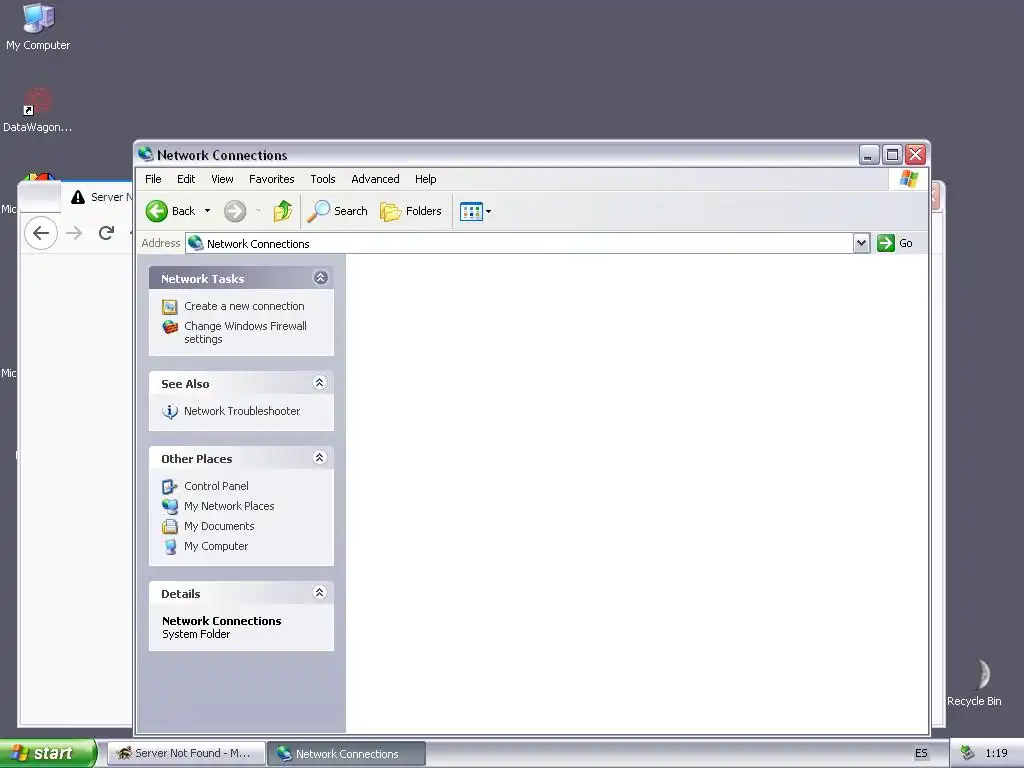Select the My Computer desktop icon

point(38,27)
